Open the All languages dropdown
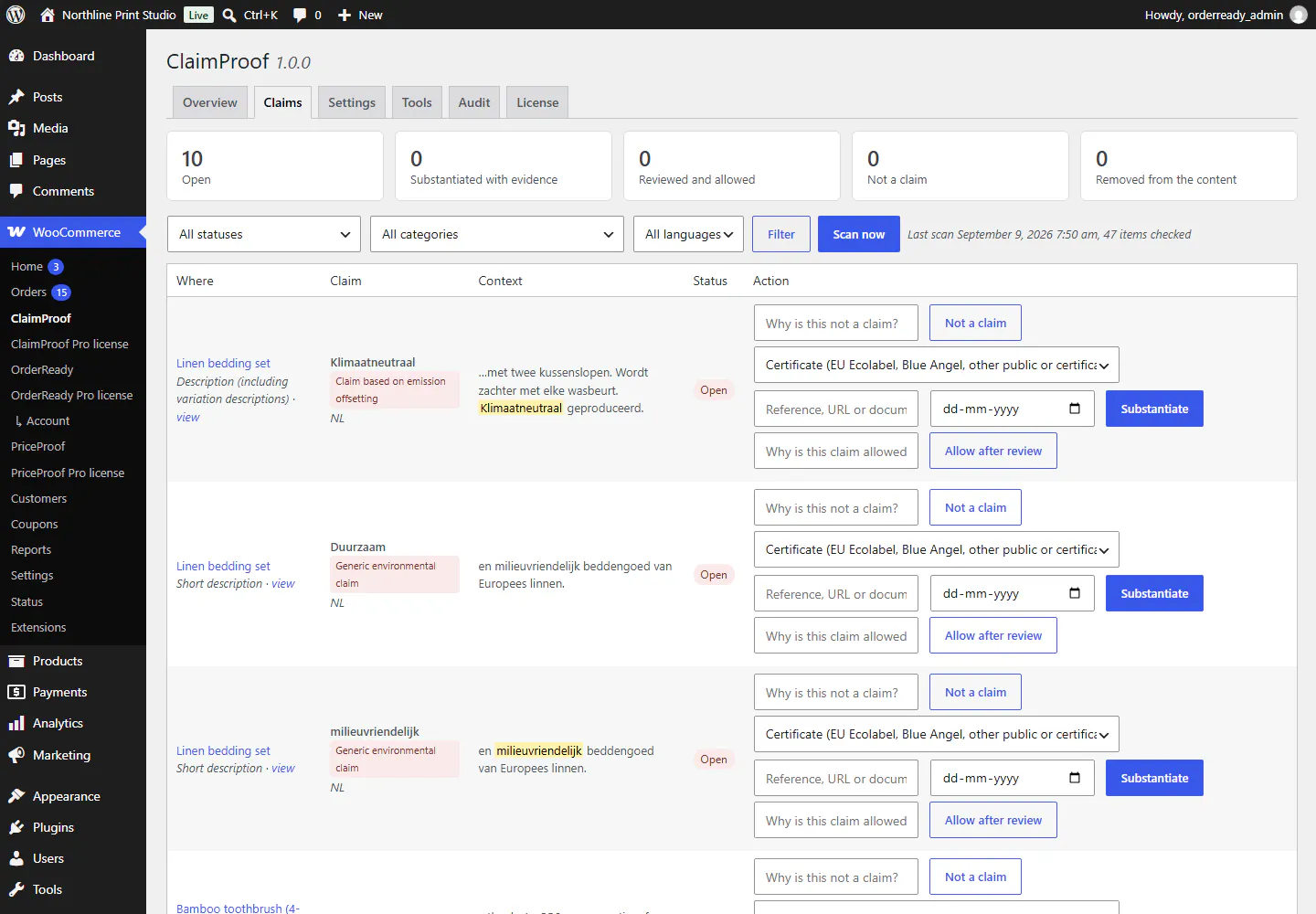 point(688,234)
